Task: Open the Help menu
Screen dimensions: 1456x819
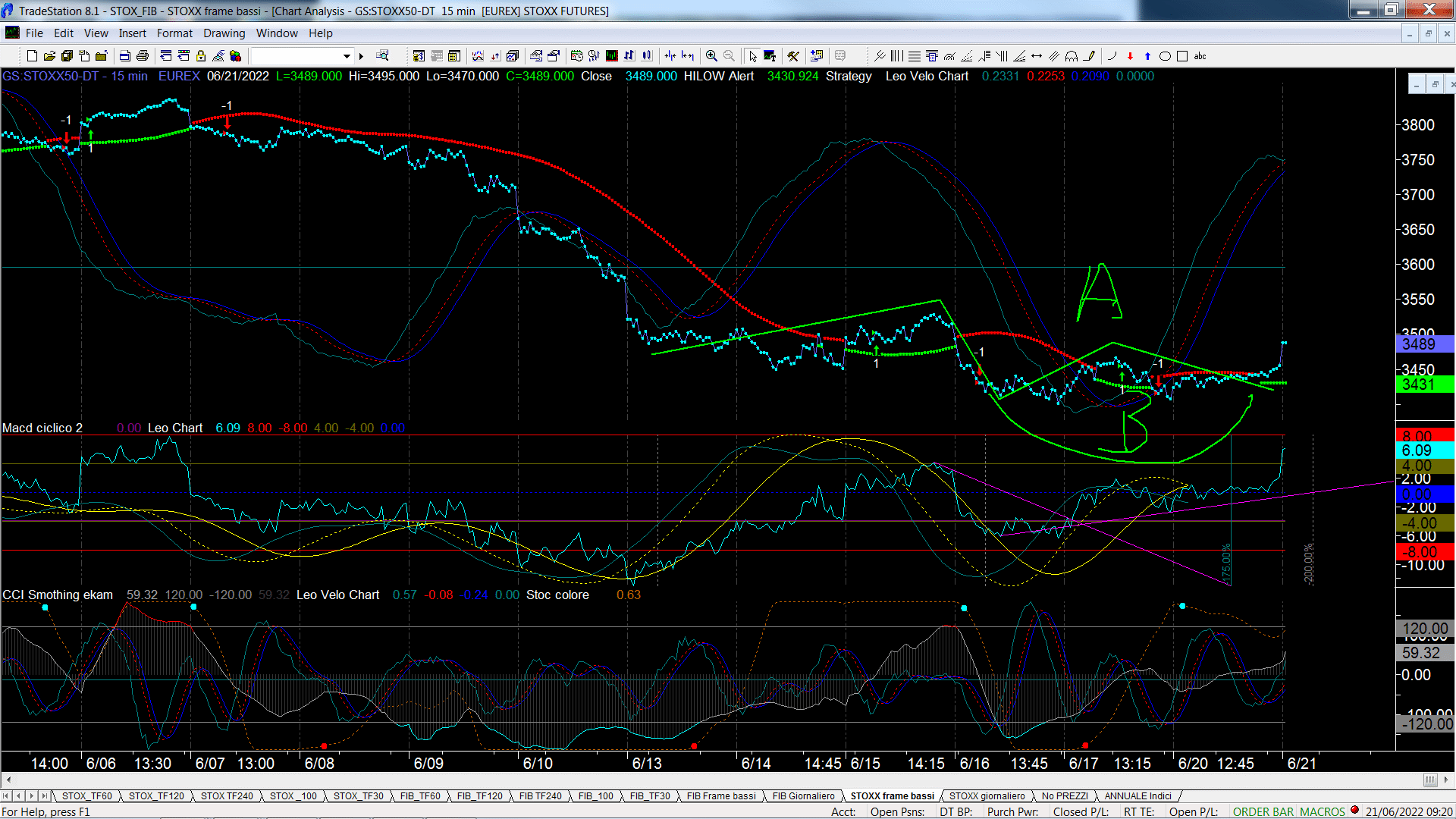Action: tap(320, 33)
